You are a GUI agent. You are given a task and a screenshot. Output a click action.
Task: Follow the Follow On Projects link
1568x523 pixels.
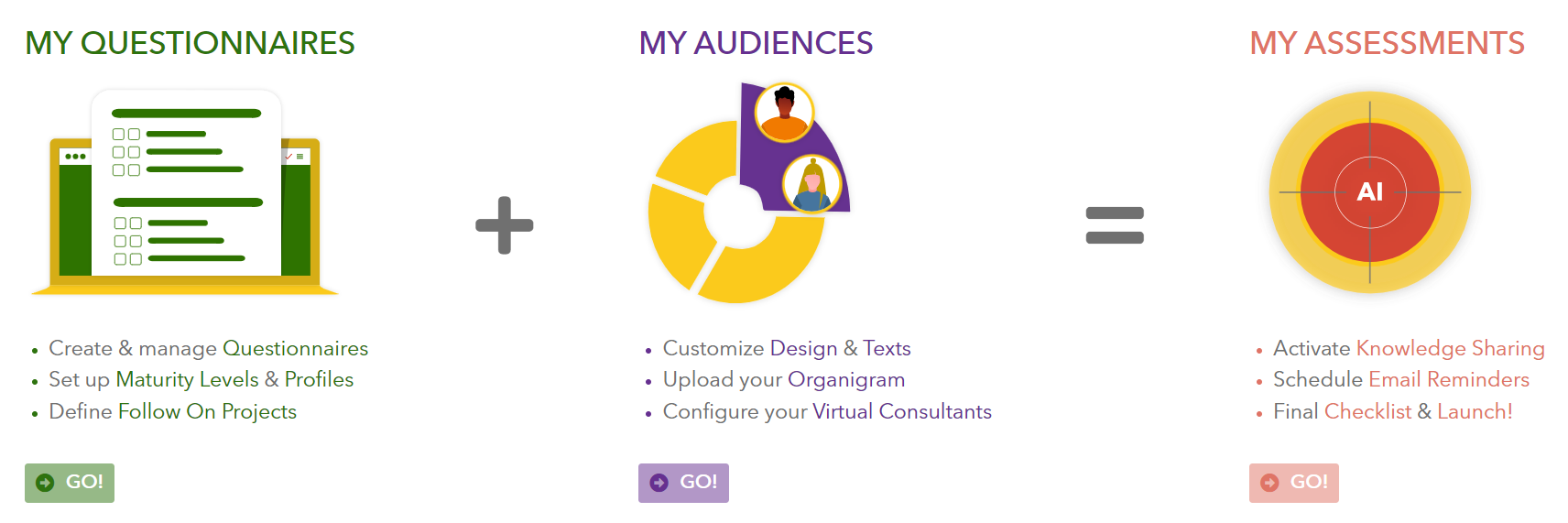(207, 411)
